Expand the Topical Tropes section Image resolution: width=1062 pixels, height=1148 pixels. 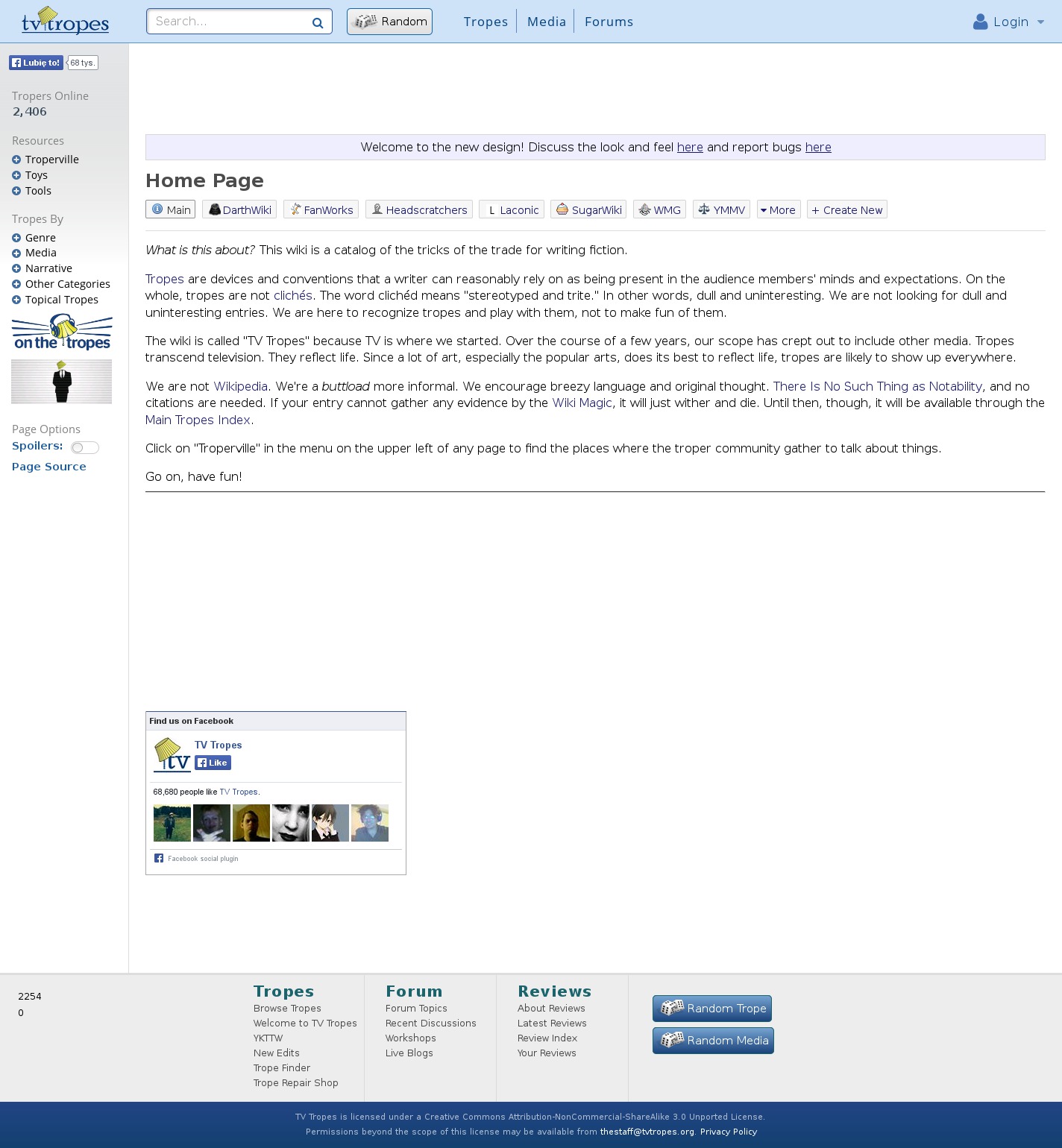pos(16,300)
